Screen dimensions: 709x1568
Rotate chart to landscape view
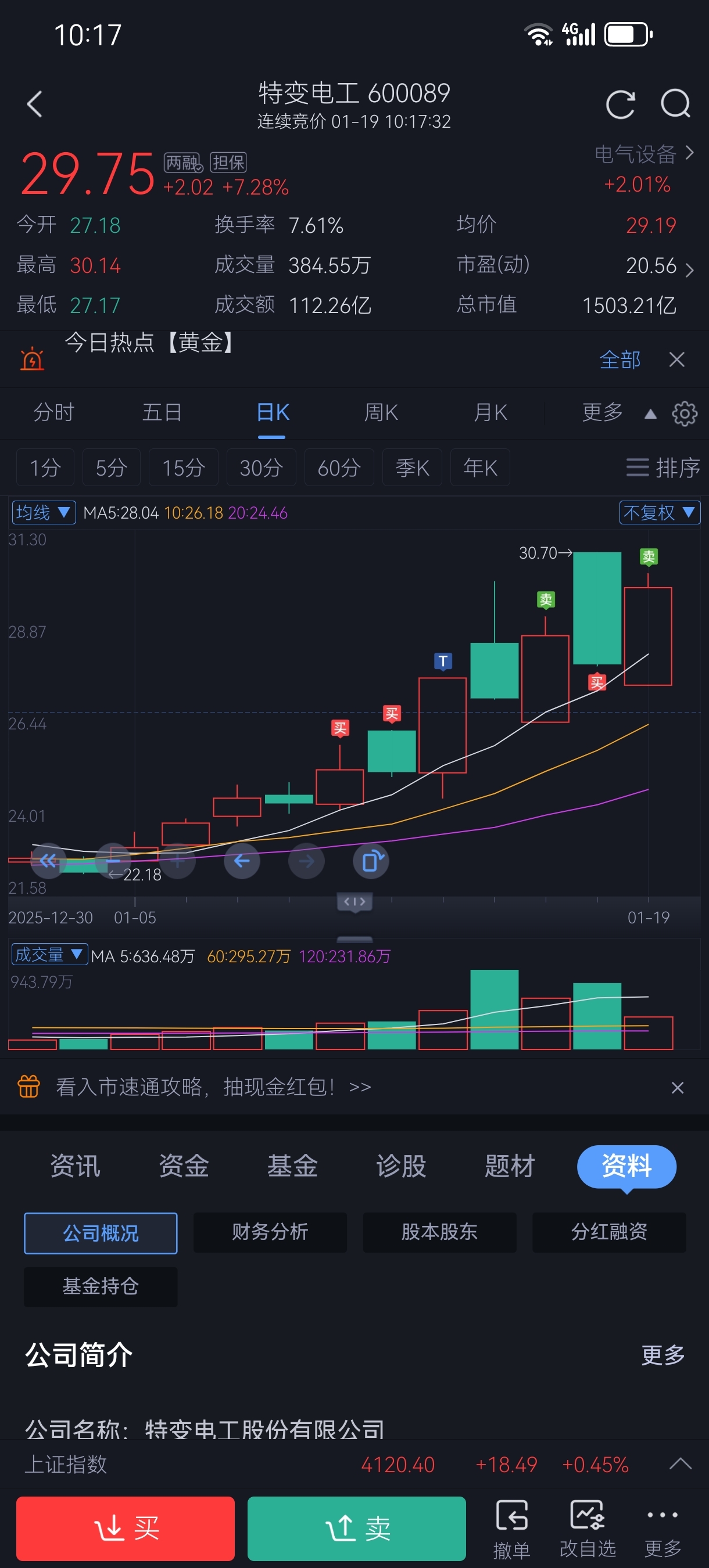[x=371, y=861]
